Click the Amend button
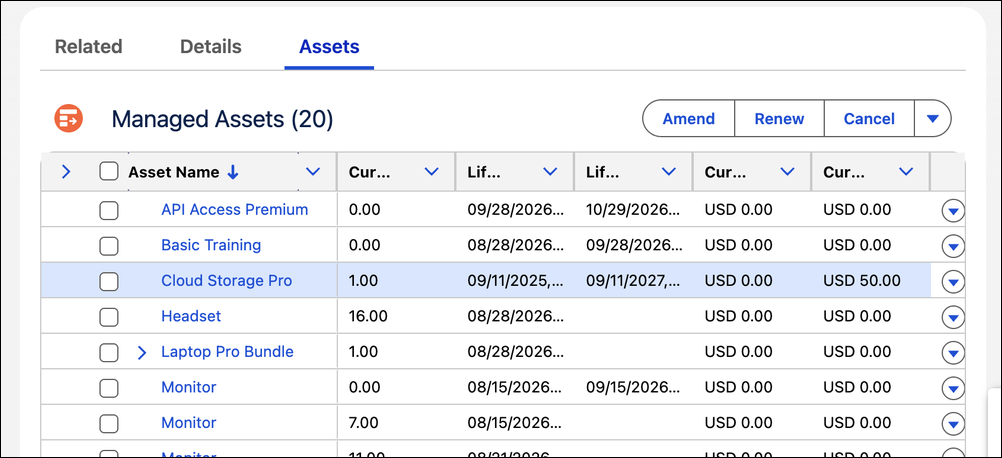This screenshot has width=1002, height=458. [x=688, y=119]
